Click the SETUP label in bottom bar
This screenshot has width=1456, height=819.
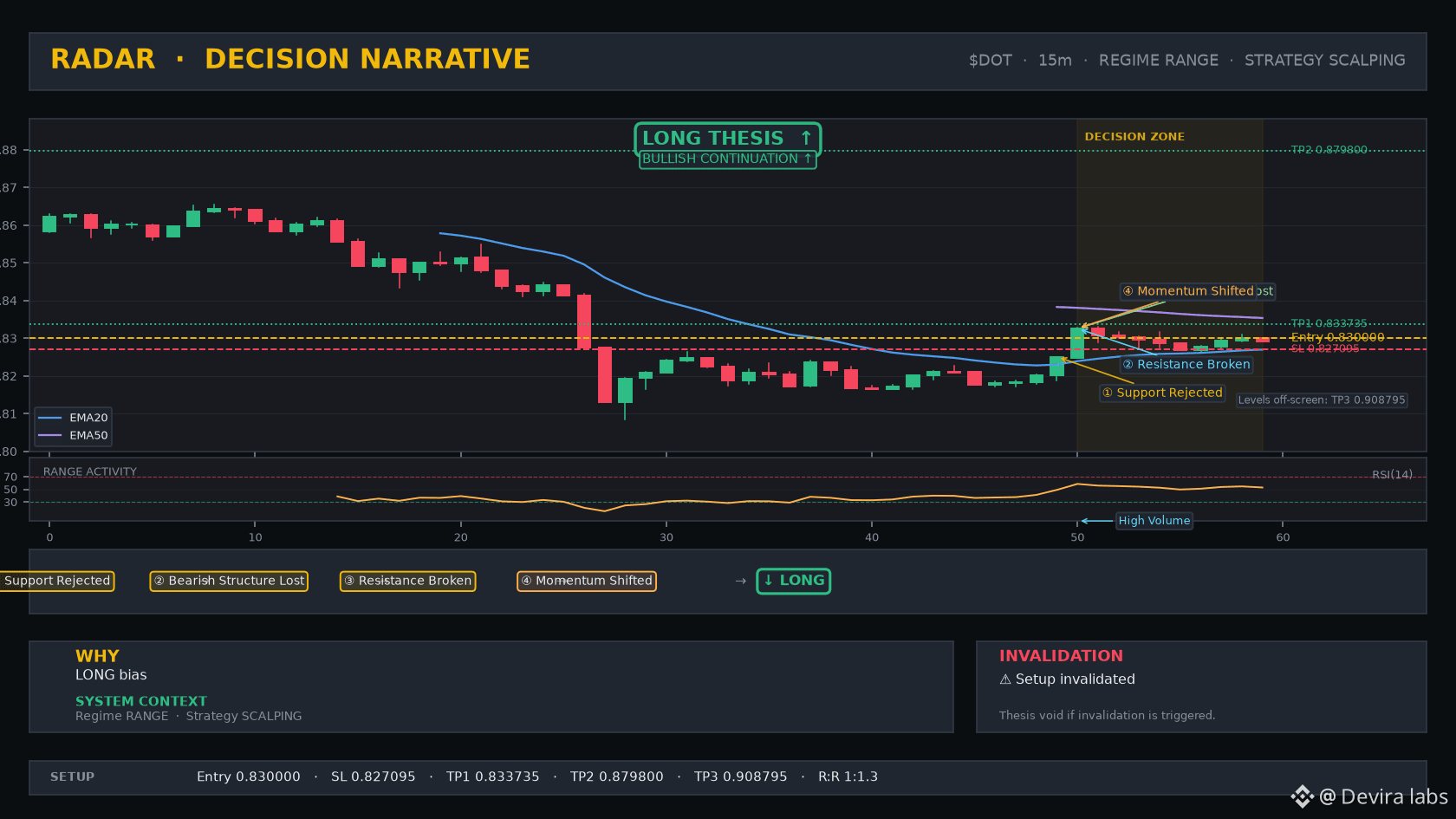tap(72, 777)
